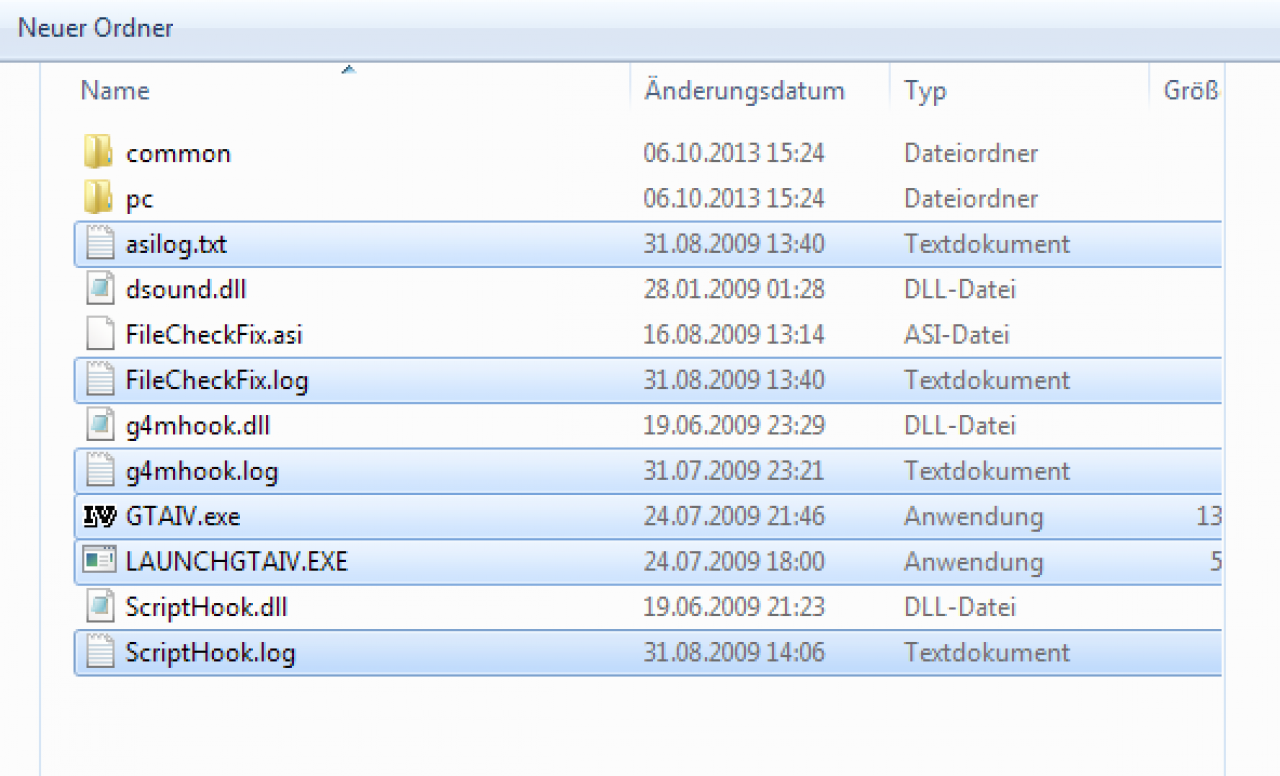Sort by the Typ column header

point(925,91)
